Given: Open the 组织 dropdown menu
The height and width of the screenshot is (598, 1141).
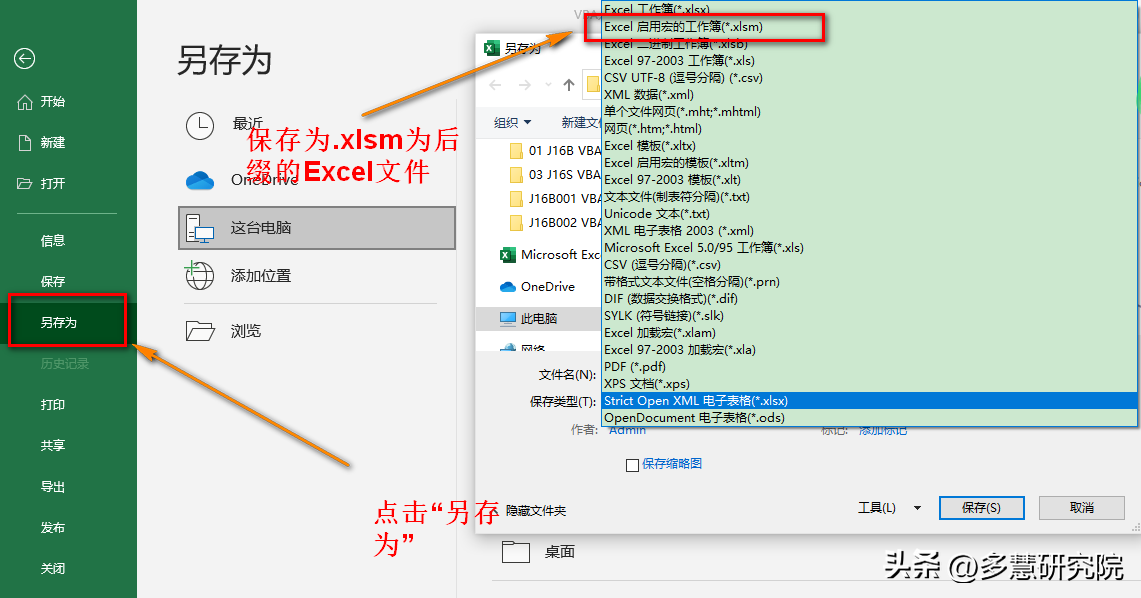Looking at the screenshot, I should (512, 122).
